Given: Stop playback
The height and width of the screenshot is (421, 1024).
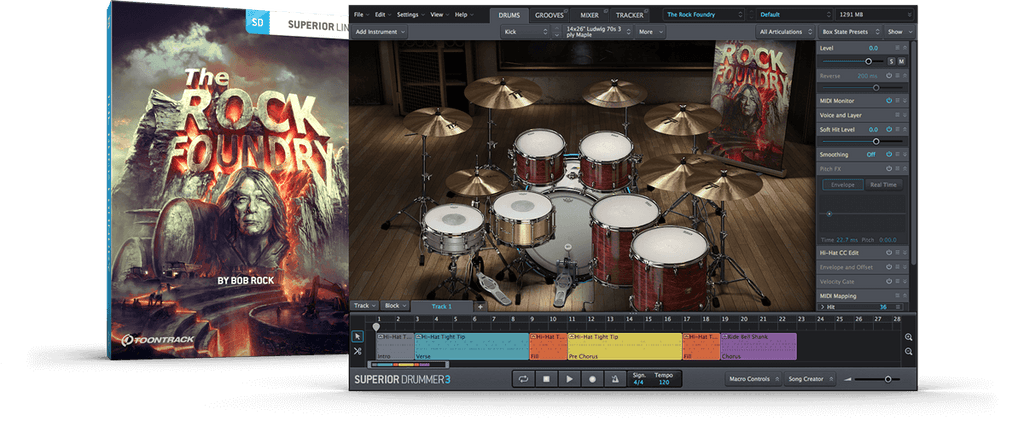Looking at the screenshot, I should point(546,379).
